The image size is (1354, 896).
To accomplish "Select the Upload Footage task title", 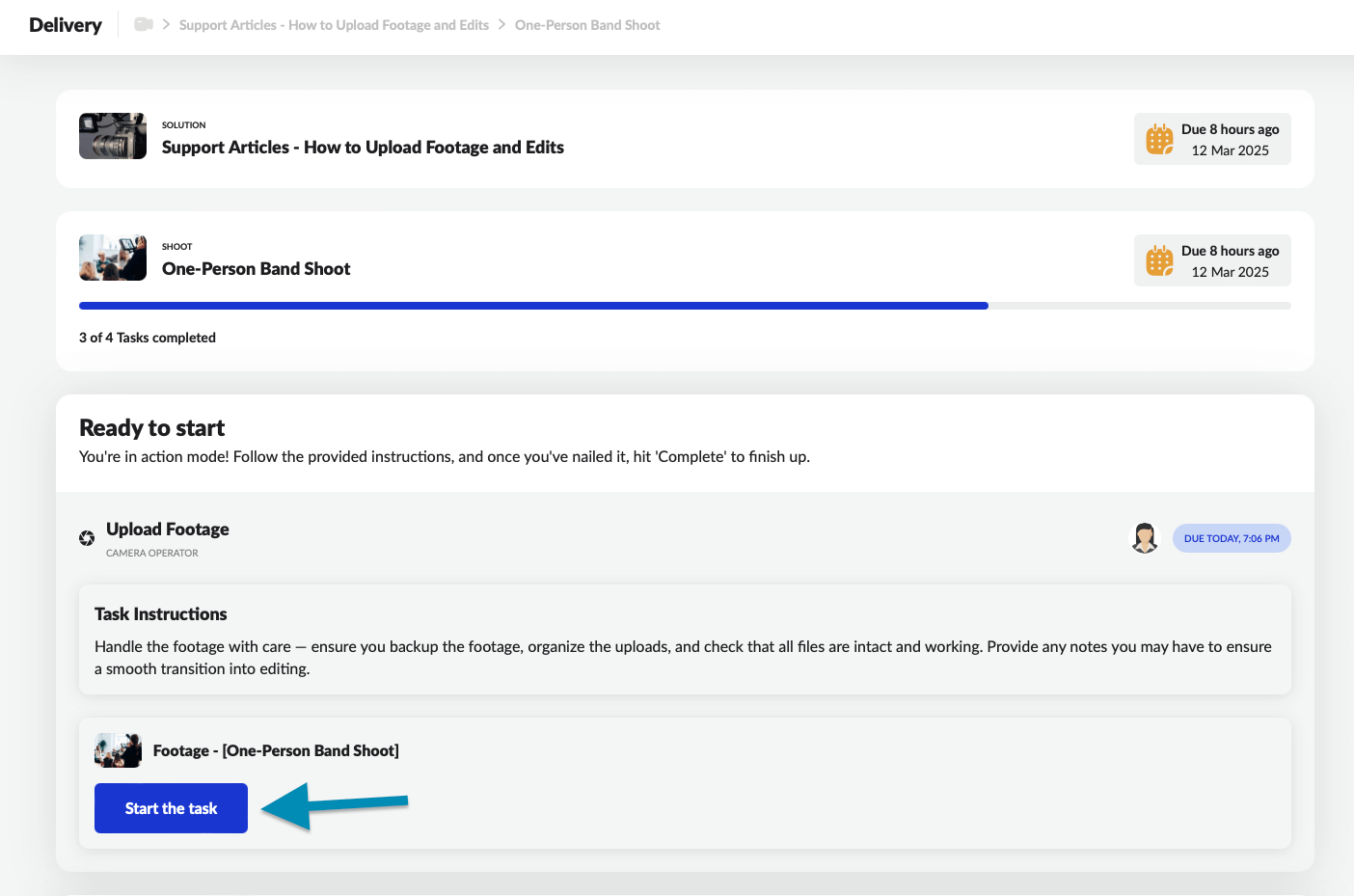I will (x=168, y=529).
